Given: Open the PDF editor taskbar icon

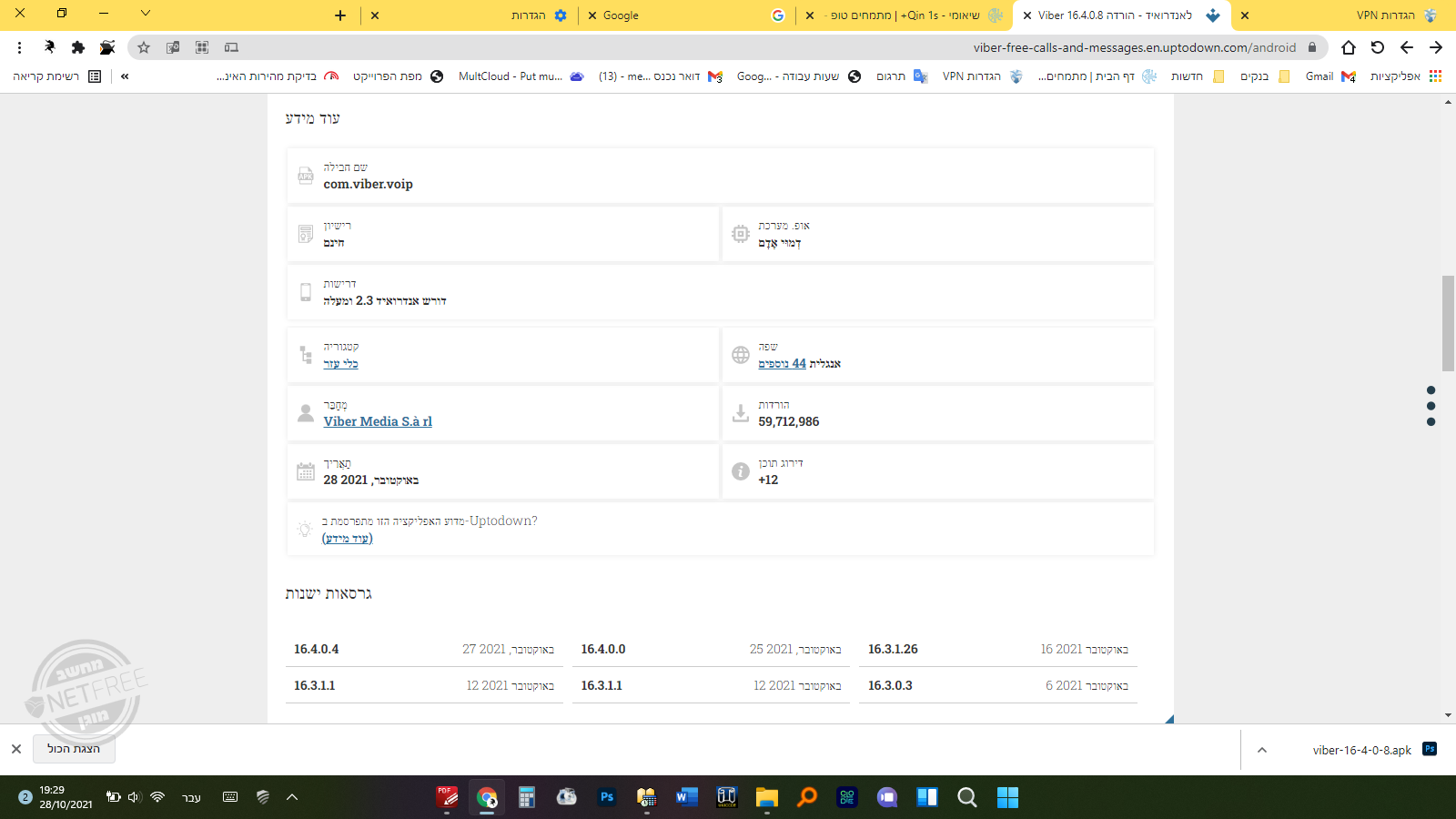Looking at the screenshot, I should pyautogui.click(x=447, y=797).
